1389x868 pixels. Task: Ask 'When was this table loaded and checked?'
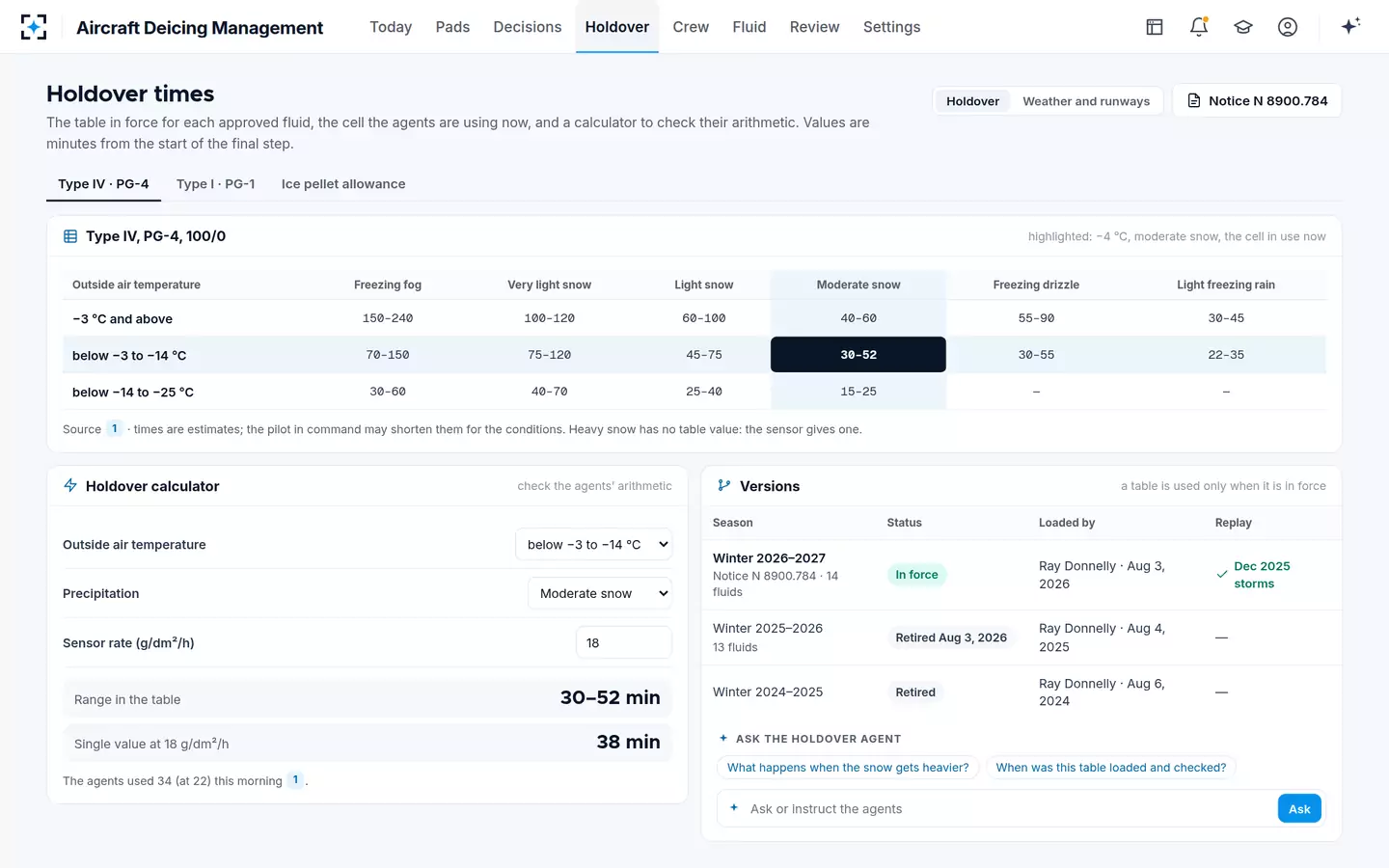tap(1110, 768)
